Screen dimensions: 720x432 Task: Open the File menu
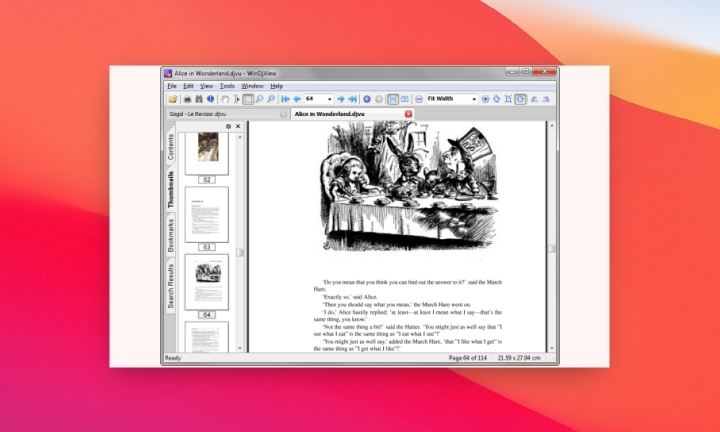tap(172, 86)
